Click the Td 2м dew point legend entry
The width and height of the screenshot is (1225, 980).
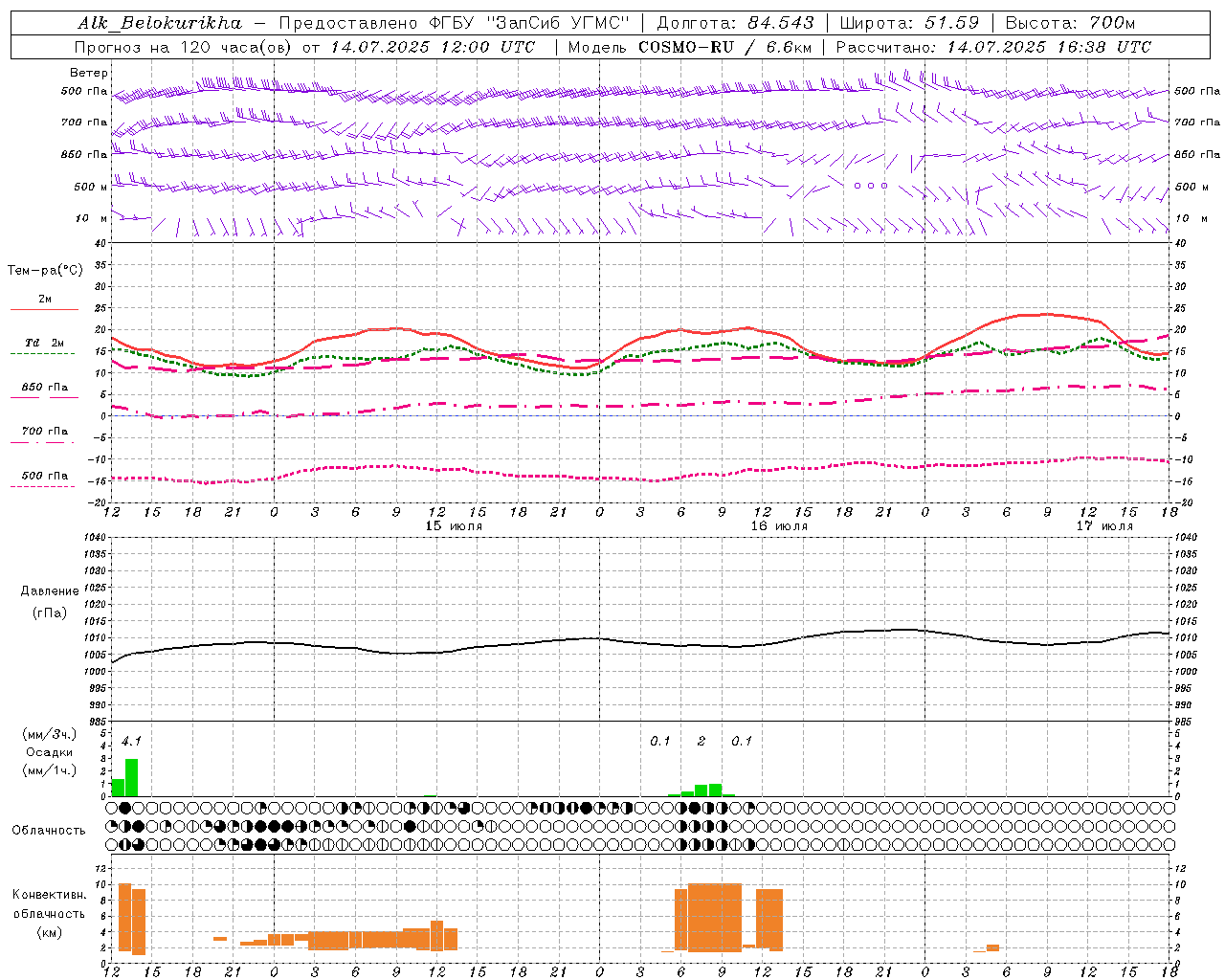pos(44,343)
